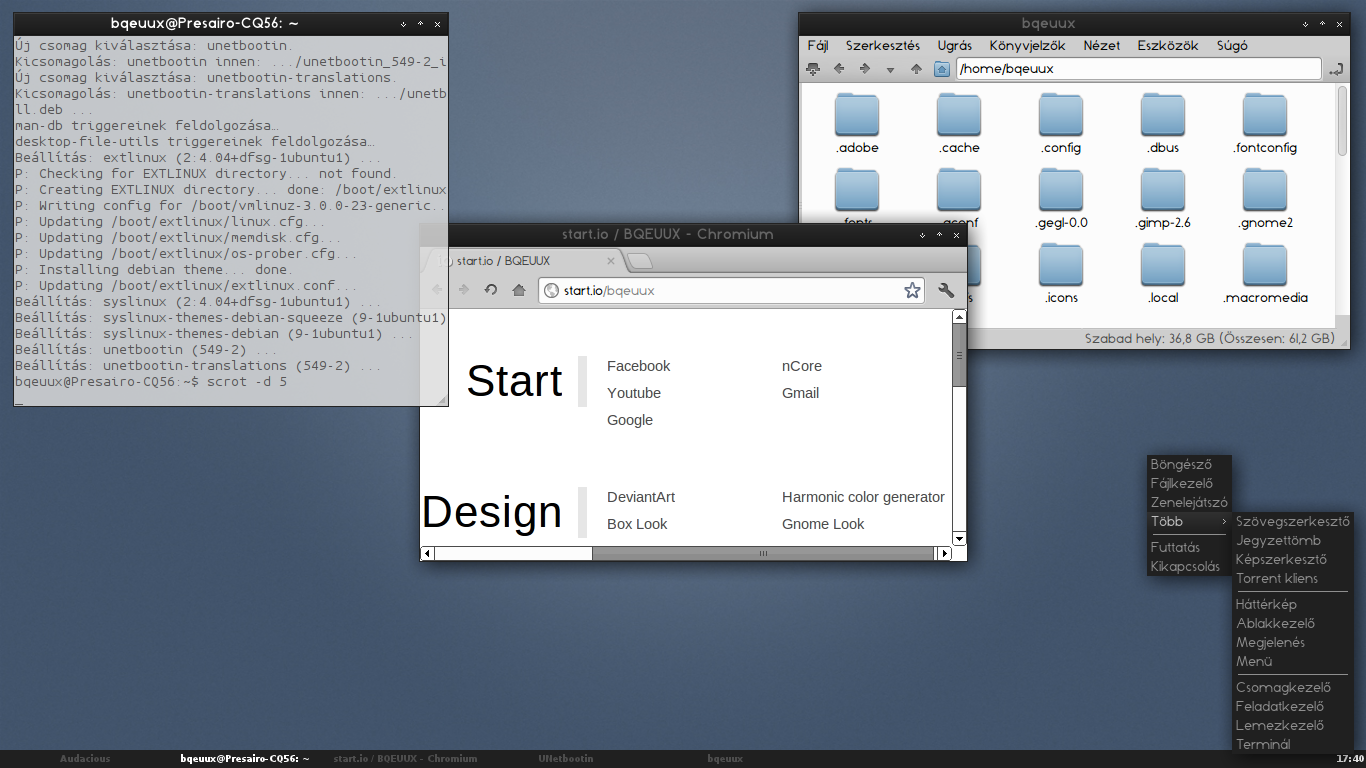The width and height of the screenshot is (1366, 768).
Task: Click the go arrow beside the path field
Action: coord(1336,69)
